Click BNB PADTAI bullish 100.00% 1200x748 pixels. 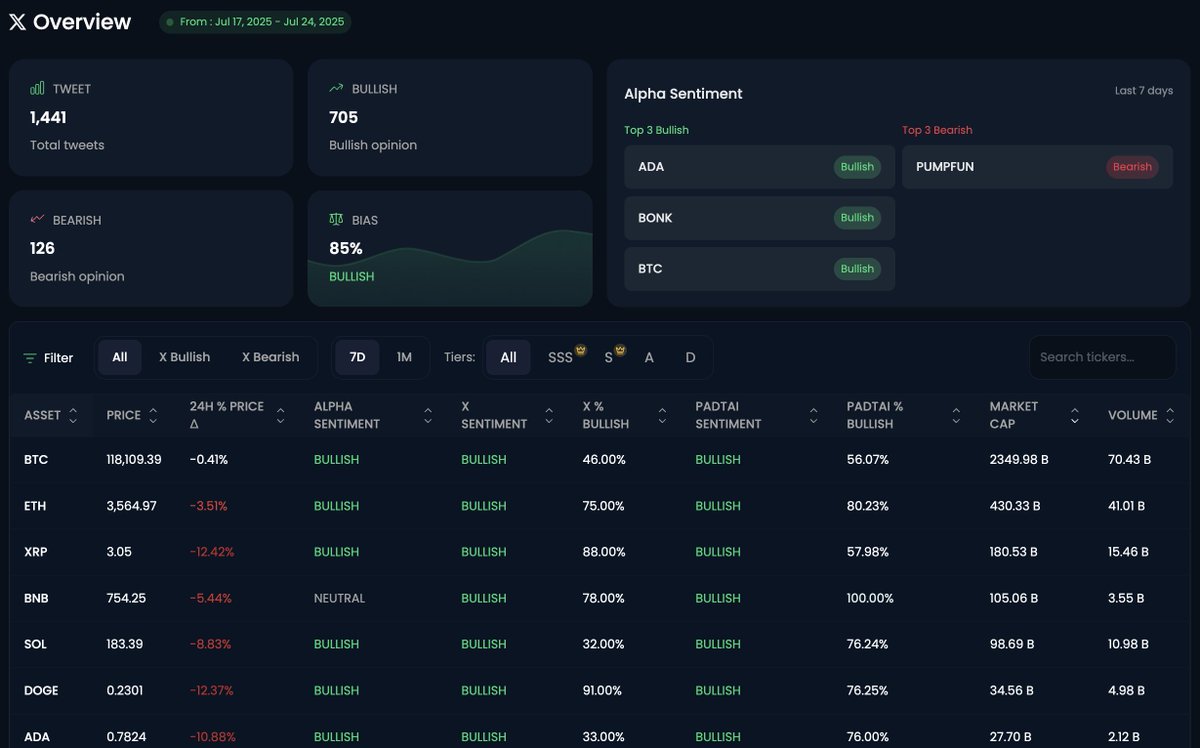[x=871, y=598]
